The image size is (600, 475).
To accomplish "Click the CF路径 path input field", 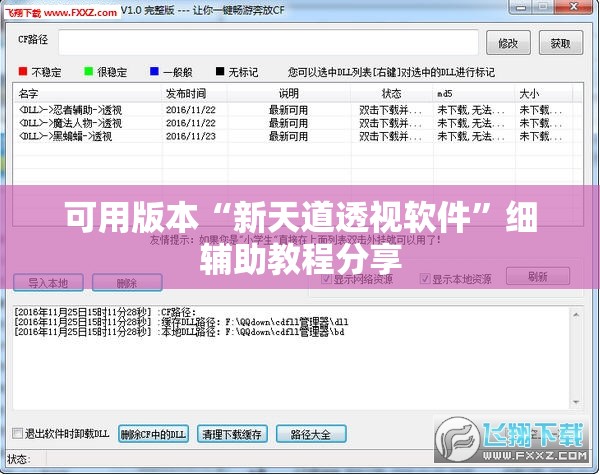I will coord(268,42).
